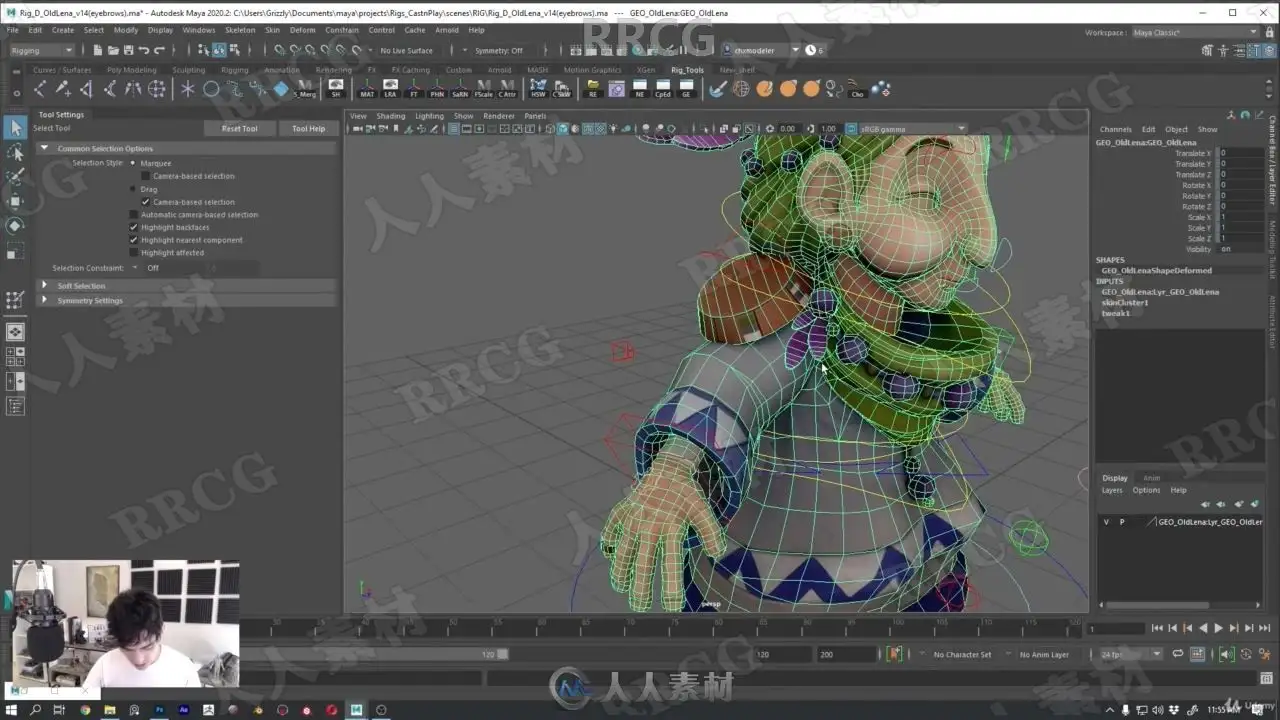Click the SH shelf button
1280x720 pixels.
point(335,89)
